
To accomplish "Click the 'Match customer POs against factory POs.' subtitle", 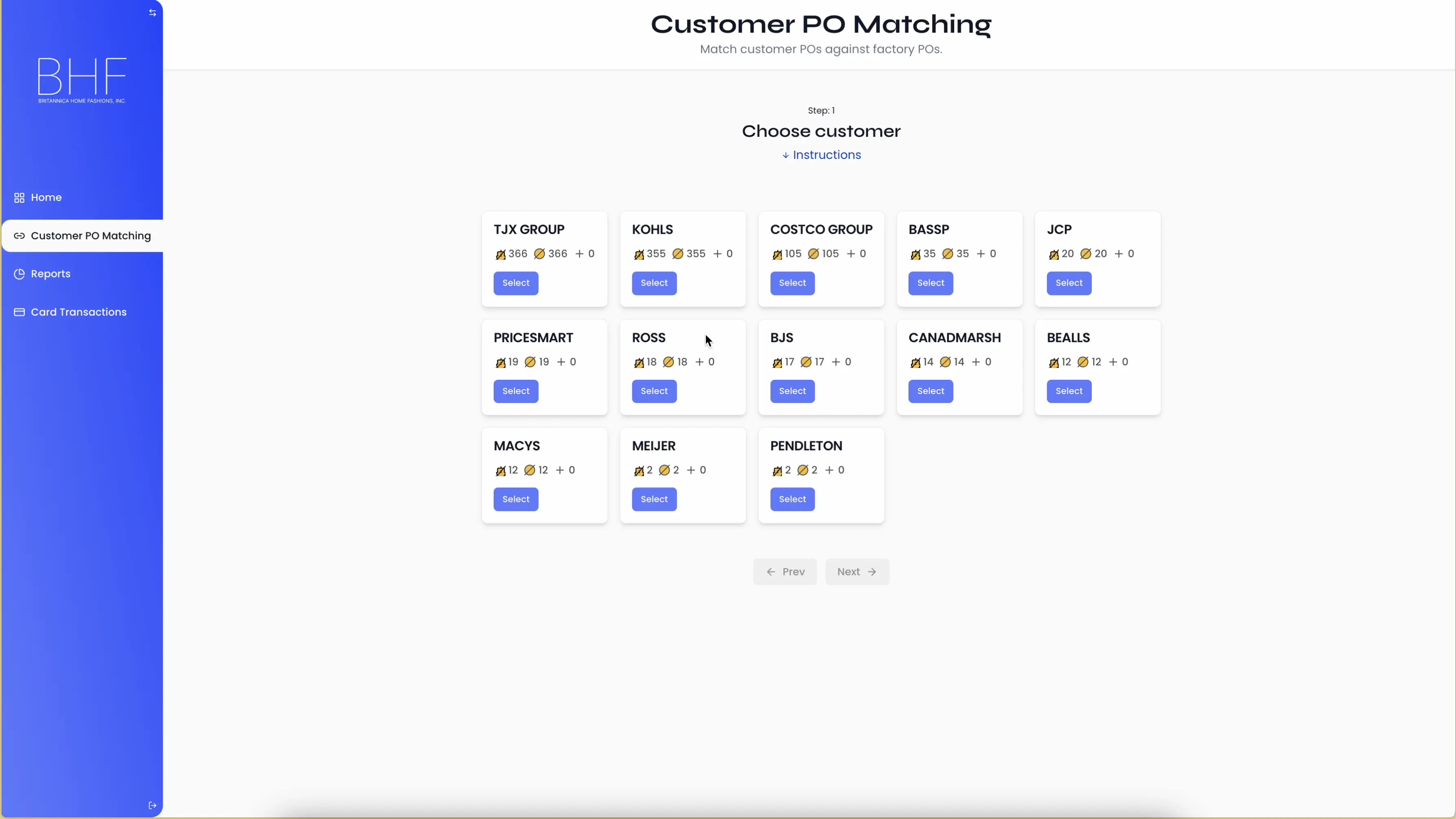I will click(x=821, y=49).
